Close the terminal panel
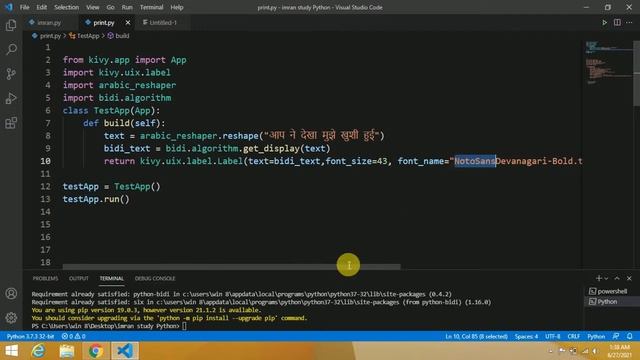Image resolution: width=640 pixels, height=360 pixels. pyautogui.click(x=629, y=278)
